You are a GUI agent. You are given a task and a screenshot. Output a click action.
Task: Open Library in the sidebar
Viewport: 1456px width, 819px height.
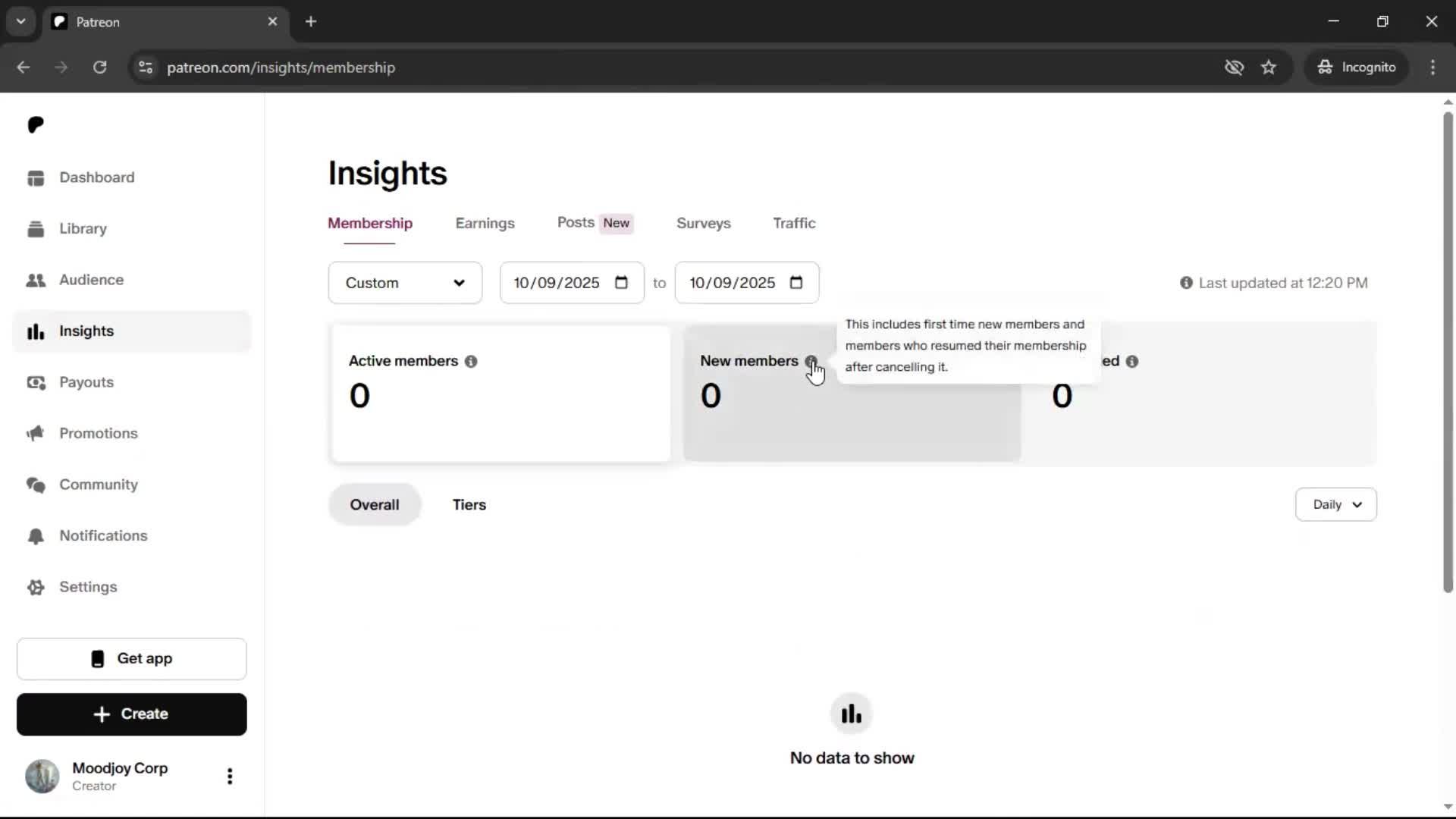click(132, 228)
